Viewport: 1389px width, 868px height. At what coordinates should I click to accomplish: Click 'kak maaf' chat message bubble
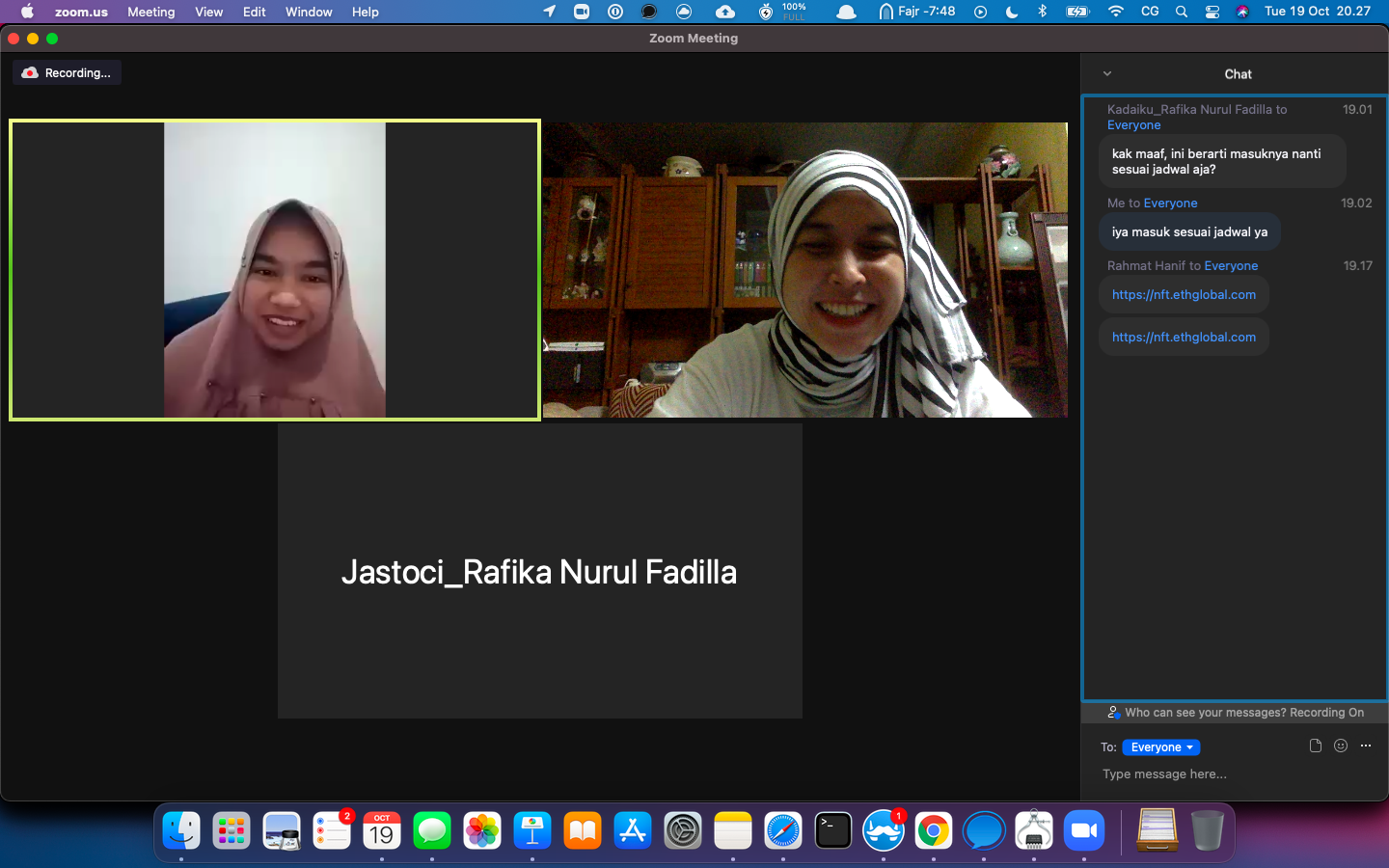[x=1222, y=161]
